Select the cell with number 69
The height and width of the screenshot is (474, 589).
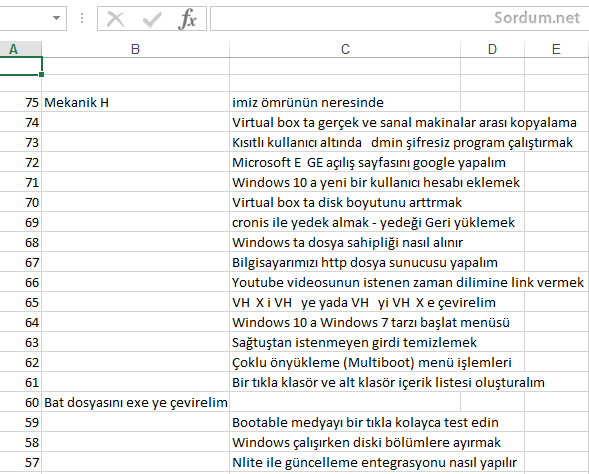(x=21, y=222)
